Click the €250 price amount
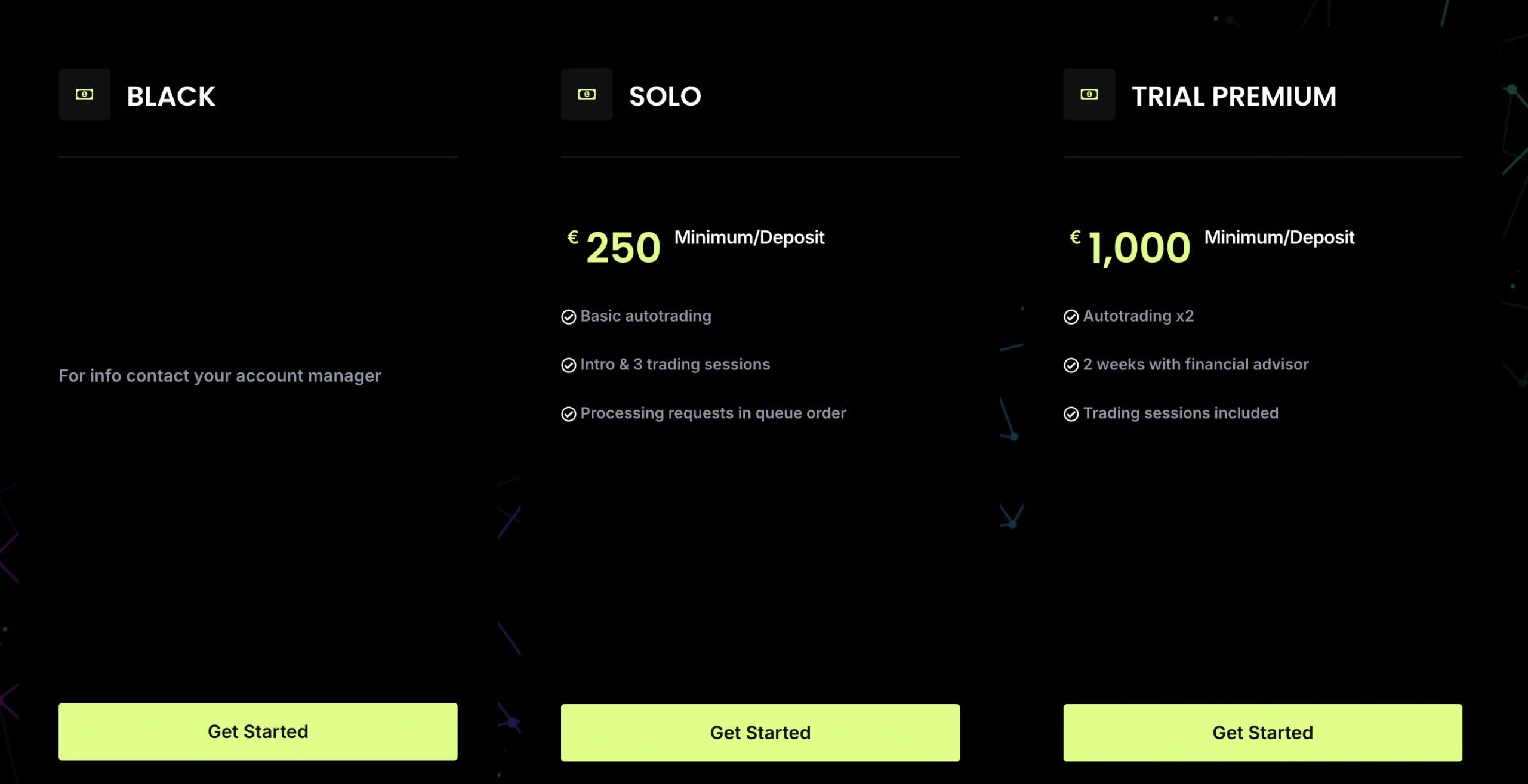1528x784 pixels. 614,247
